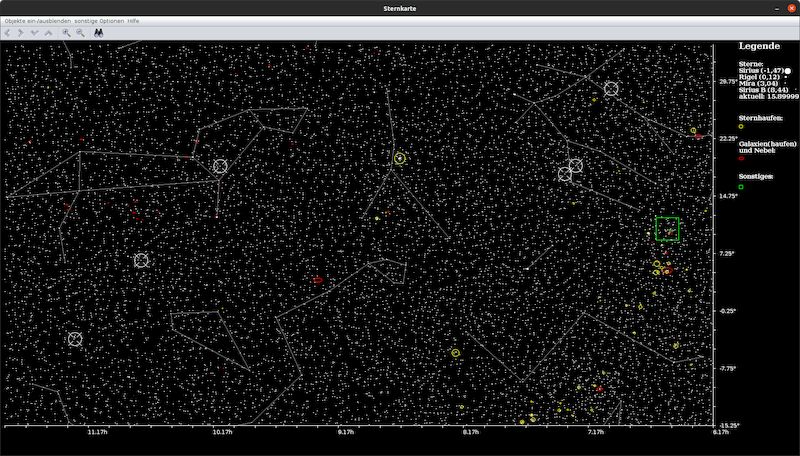Click the 8.17h right ascension label
This screenshot has width=800, height=456.
point(471,432)
